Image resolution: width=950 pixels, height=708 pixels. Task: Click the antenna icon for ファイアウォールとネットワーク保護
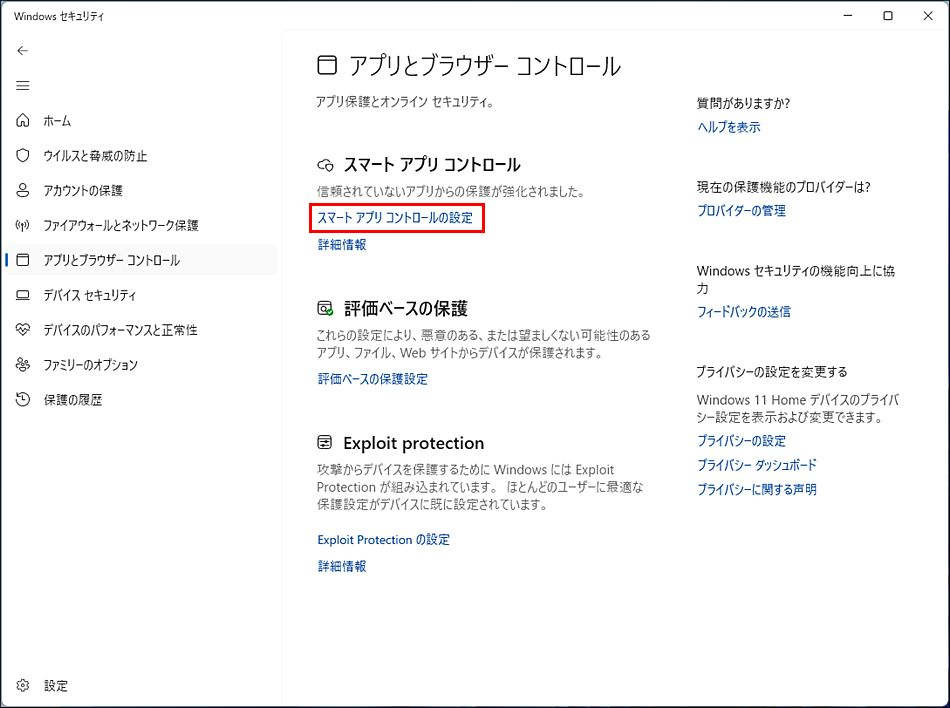pos(22,225)
